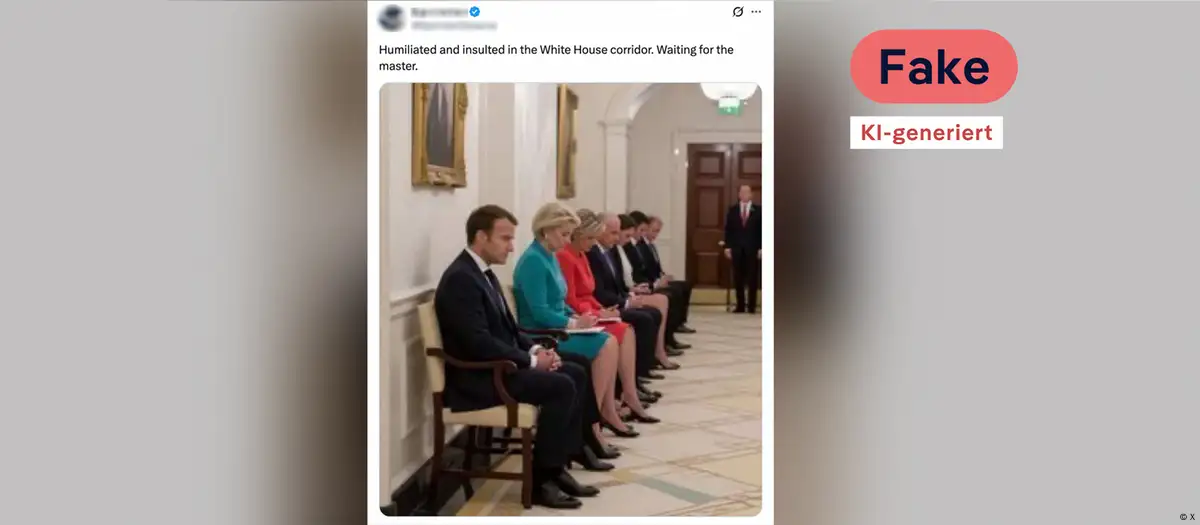Click the 'KI-generiert' label
Image resolution: width=1200 pixels, height=525 pixels.
point(927,132)
